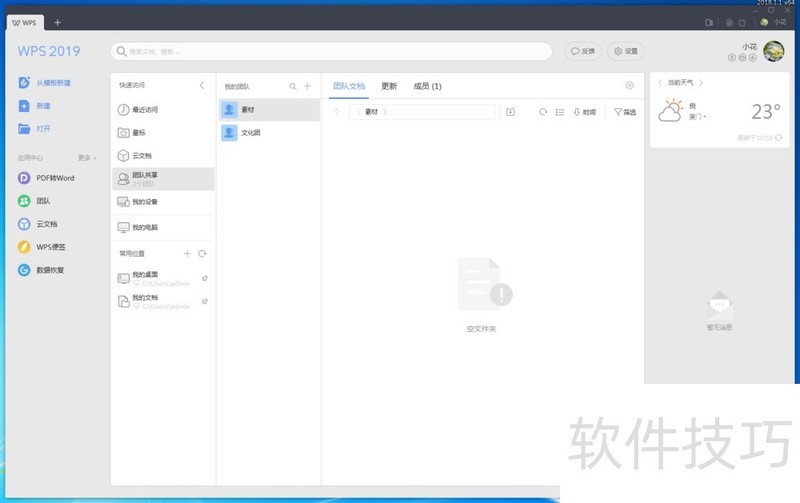Refresh the team document list

click(543, 112)
